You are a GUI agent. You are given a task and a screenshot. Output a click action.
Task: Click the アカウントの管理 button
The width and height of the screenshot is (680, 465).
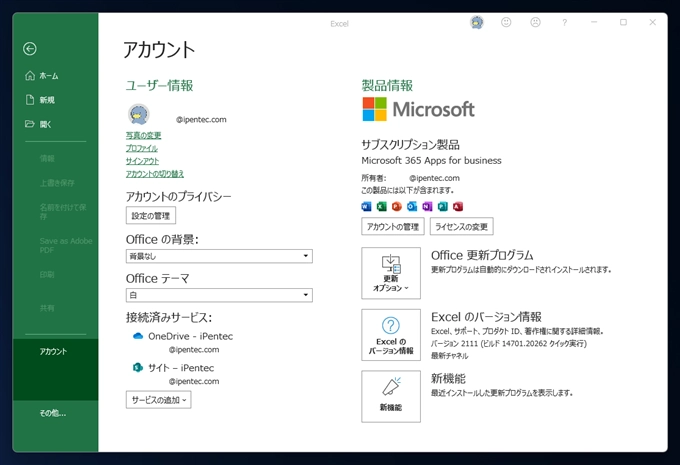(x=393, y=226)
